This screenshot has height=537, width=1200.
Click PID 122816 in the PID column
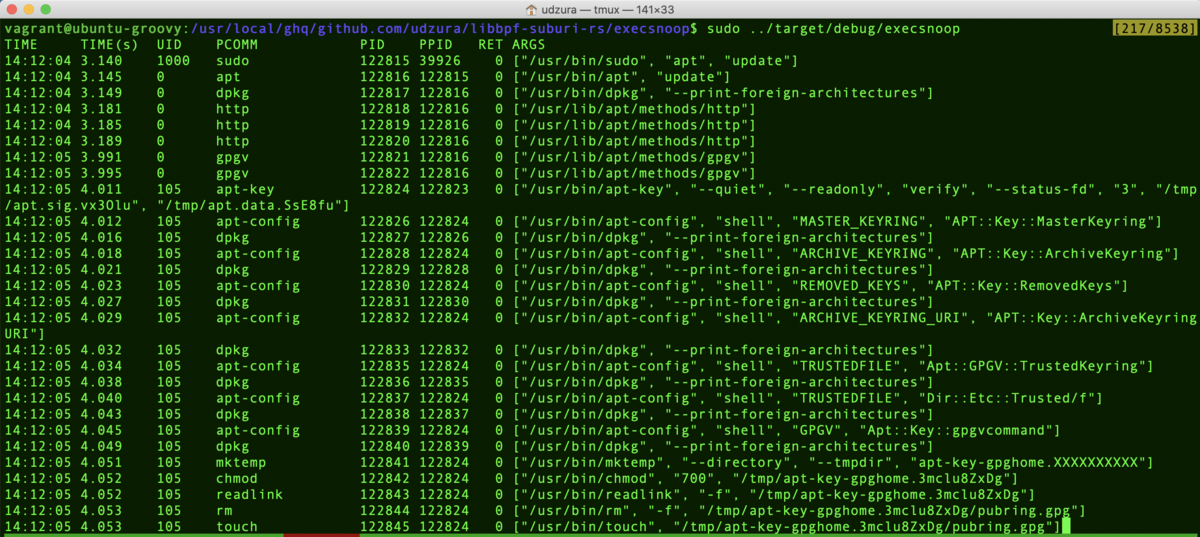tap(385, 77)
